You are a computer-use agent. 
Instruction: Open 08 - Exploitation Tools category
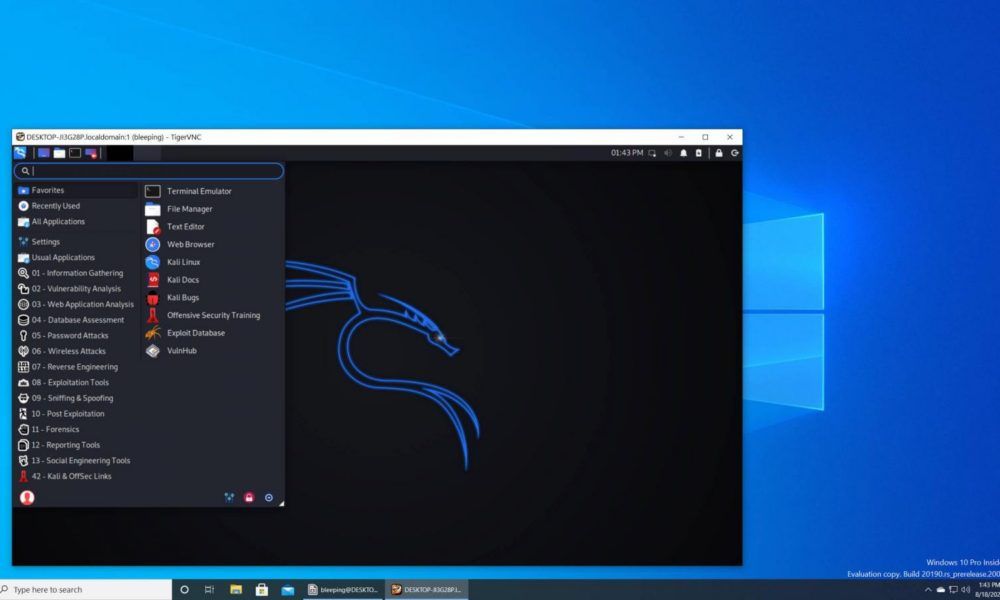[x=77, y=383]
